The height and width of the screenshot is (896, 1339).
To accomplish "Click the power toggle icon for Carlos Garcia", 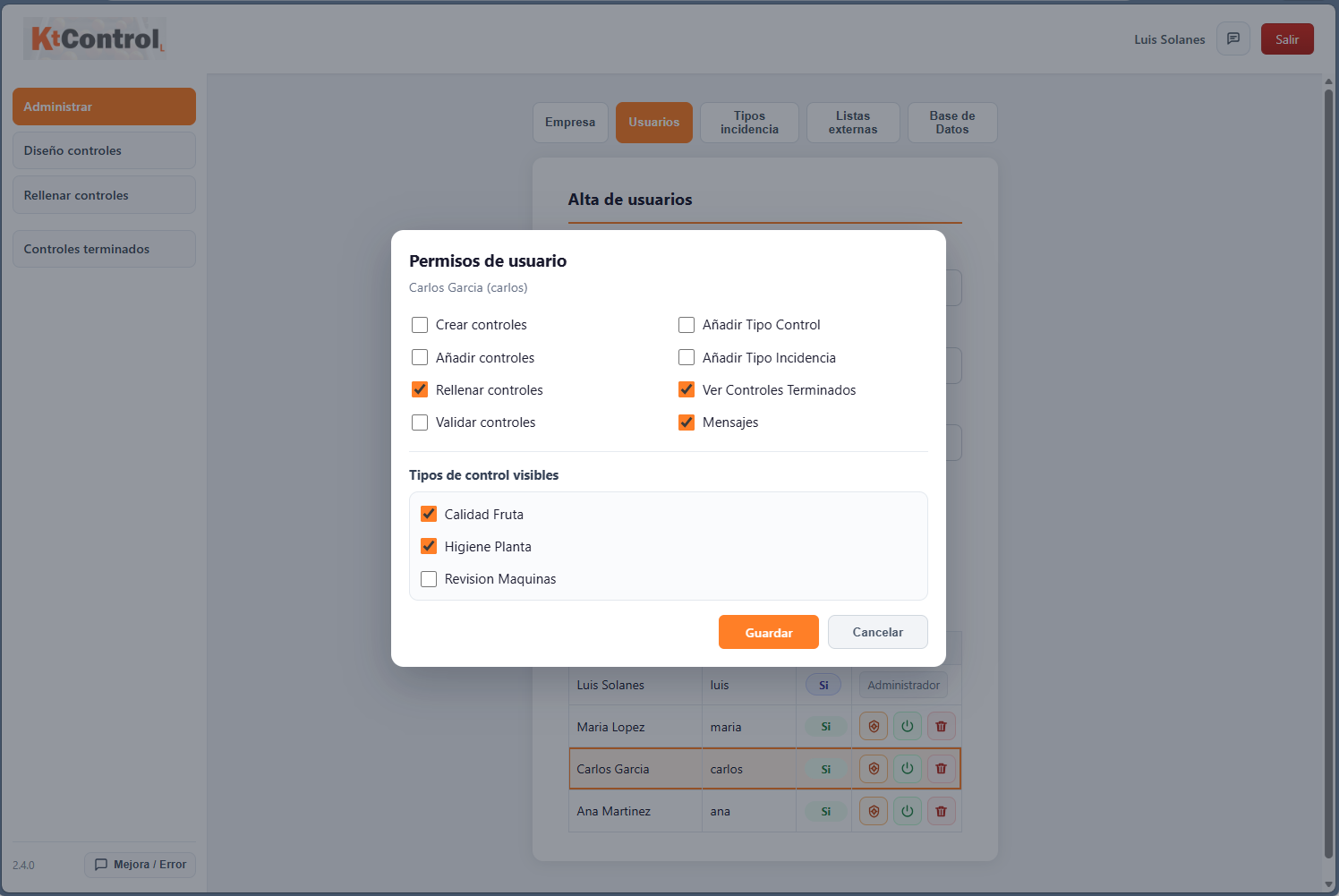I will point(907,768).
